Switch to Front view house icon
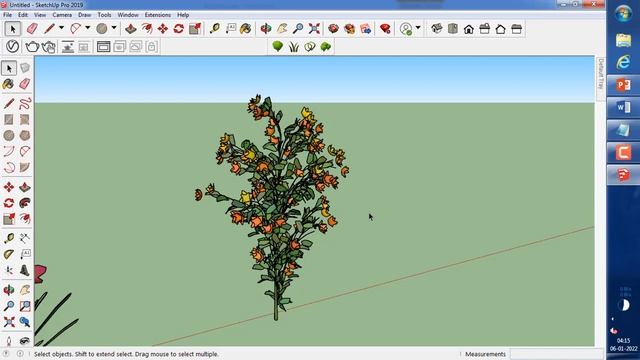 pyautogui.click(x=469, y=29)
